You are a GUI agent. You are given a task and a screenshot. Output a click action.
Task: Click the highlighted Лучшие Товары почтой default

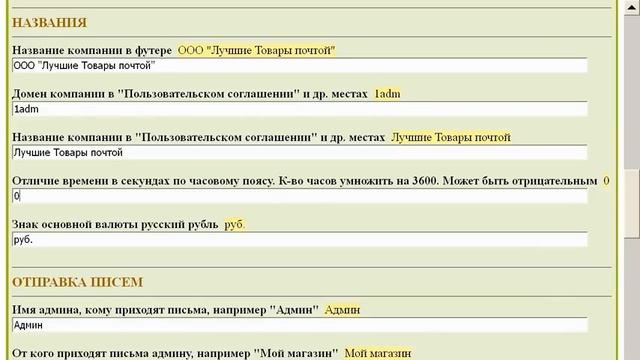[x=451, y=137]
